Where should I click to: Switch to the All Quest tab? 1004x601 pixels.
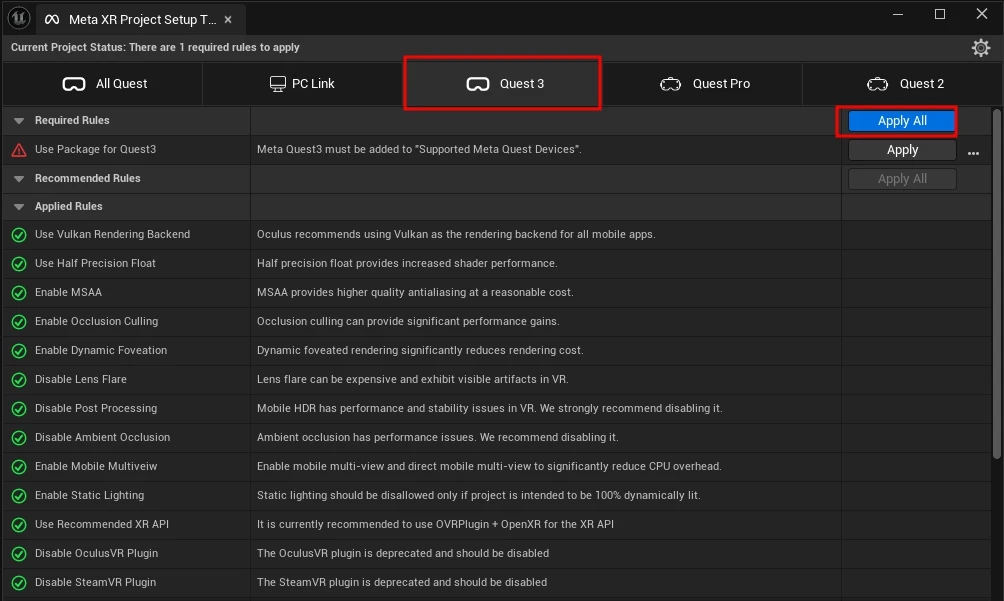click(103, 84)
